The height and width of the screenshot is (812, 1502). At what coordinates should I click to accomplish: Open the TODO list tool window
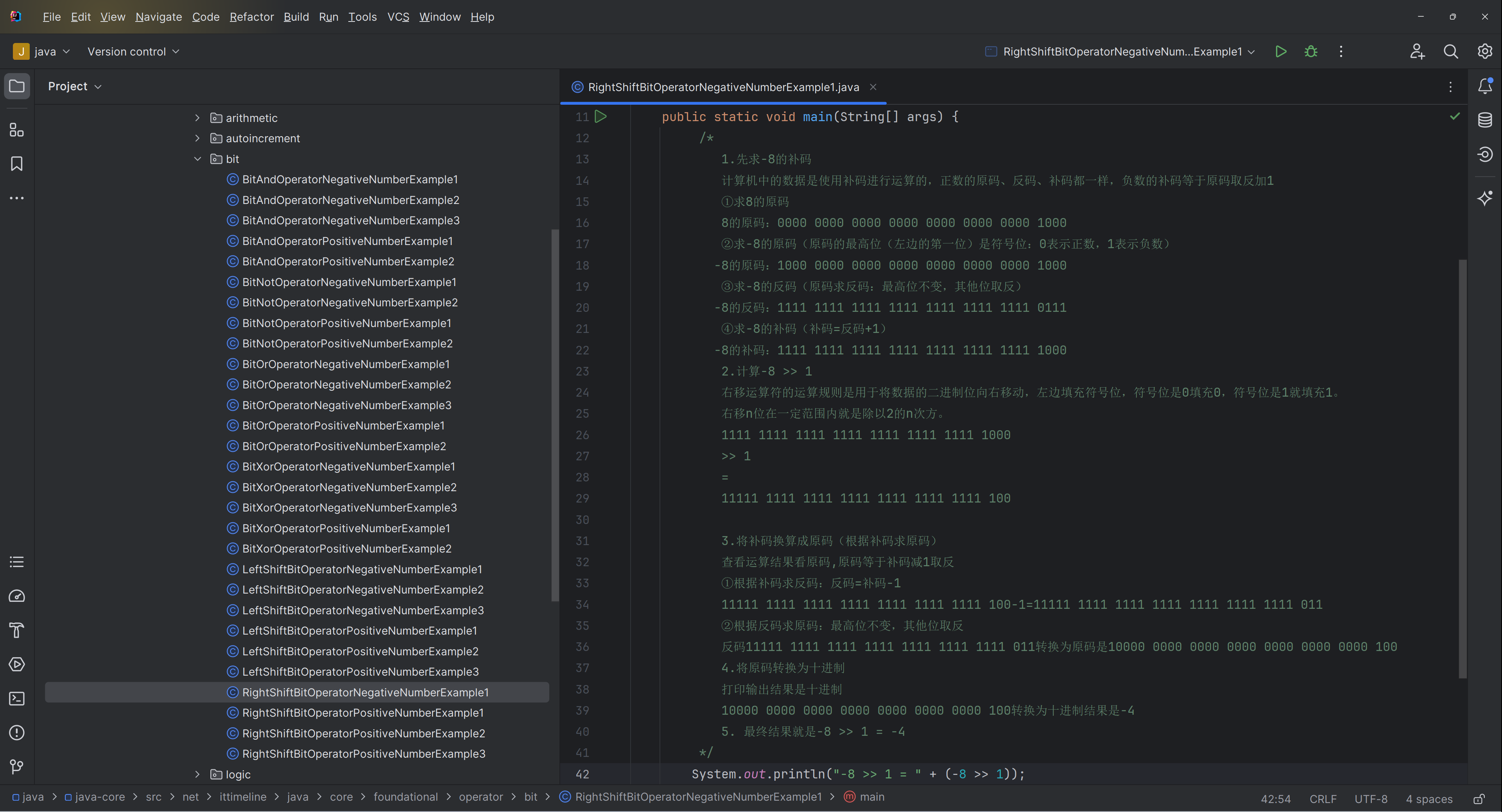(17, 562)
